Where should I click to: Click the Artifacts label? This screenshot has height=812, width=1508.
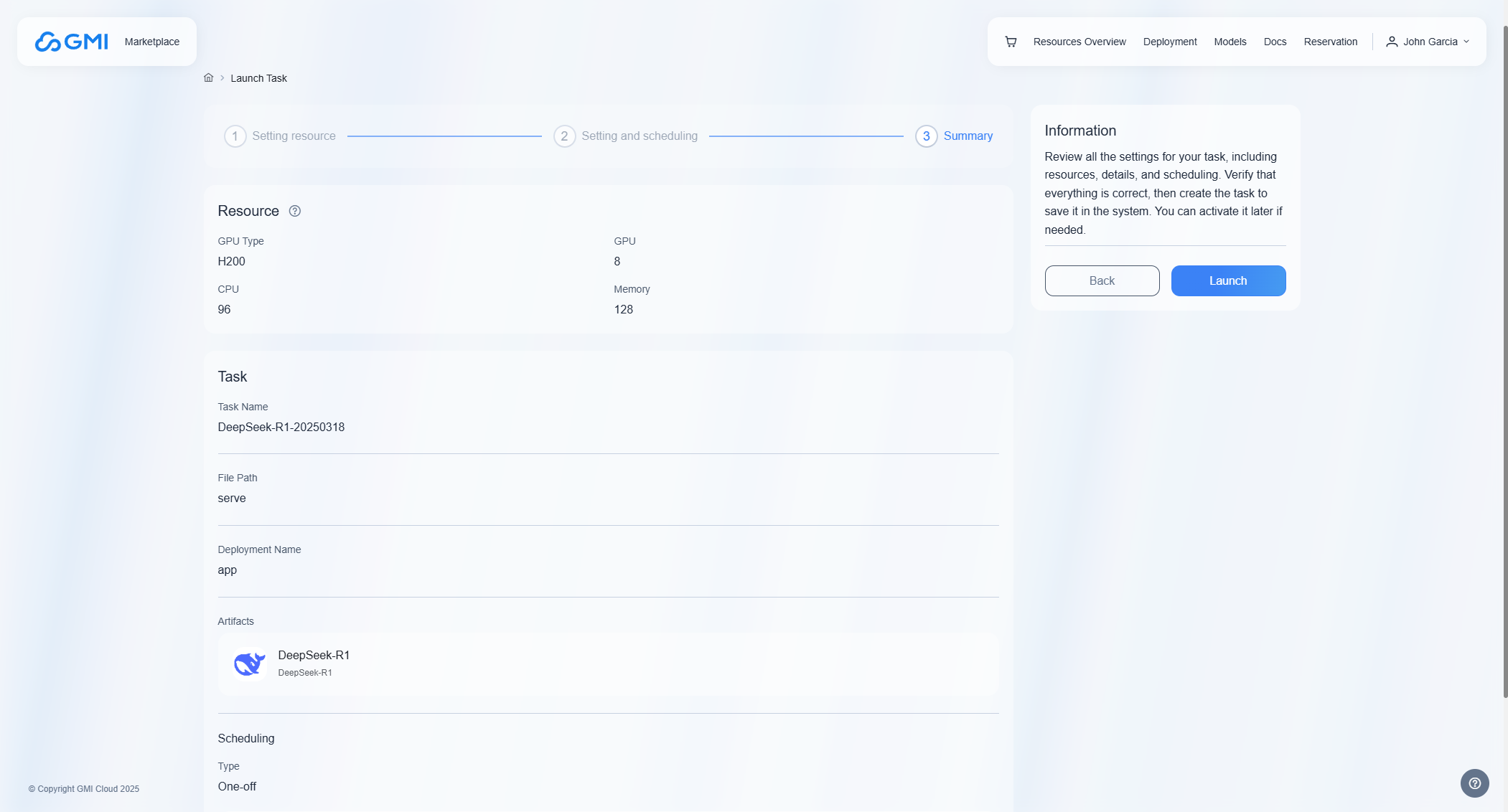[x=235, y=621]
